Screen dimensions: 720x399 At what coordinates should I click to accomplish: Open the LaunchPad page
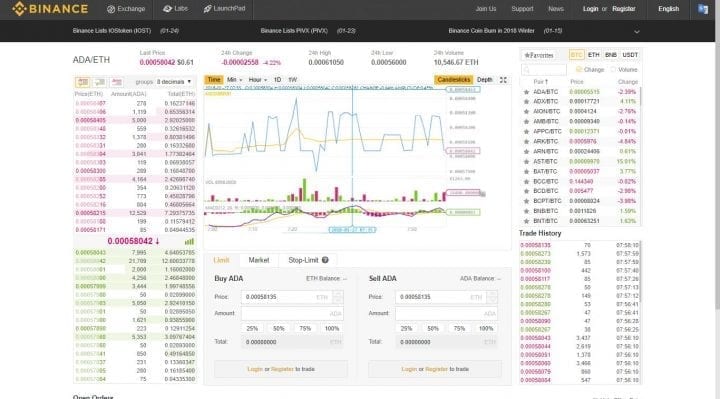point(225,9)
